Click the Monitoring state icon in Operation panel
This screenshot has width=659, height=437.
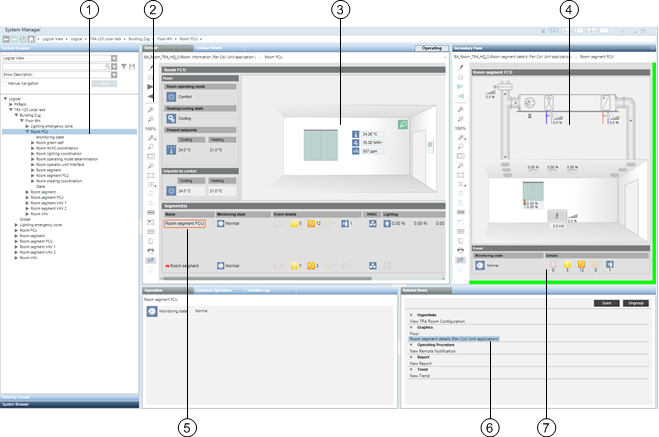[150, 312]
